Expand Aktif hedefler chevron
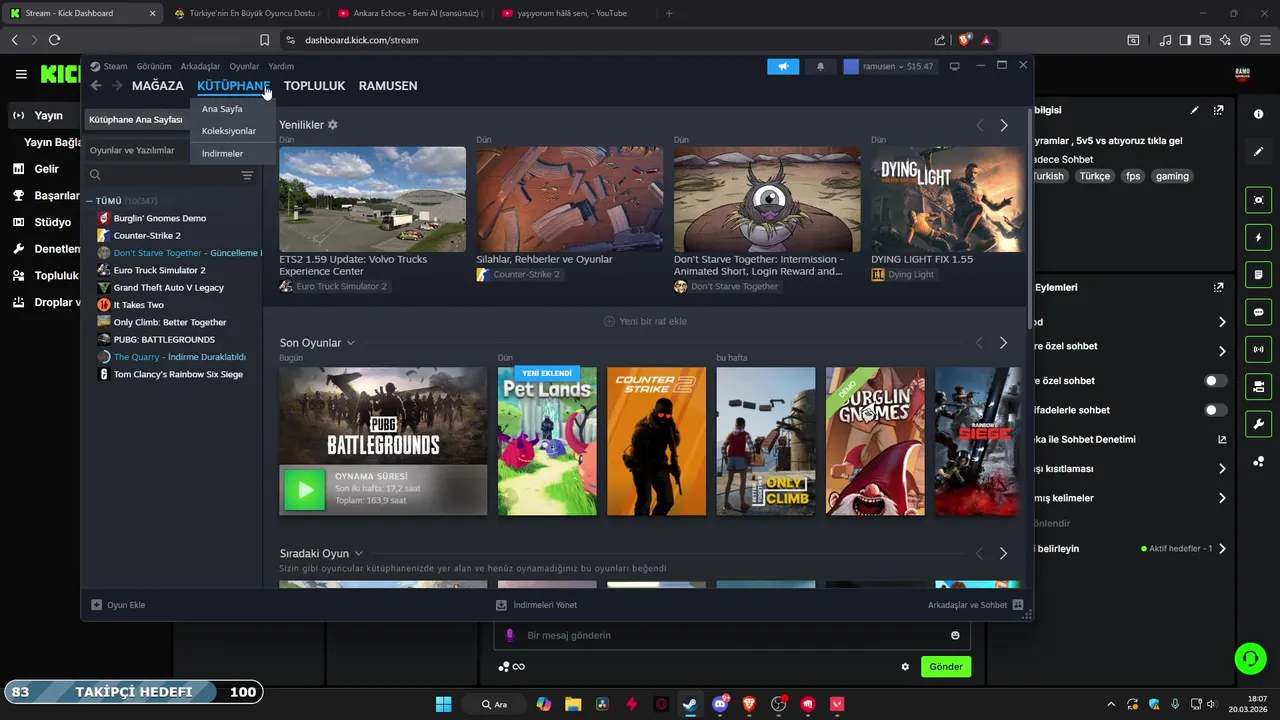This screenshot has height=720, width=1280. pyautogui.click(x=1222, y=549)
